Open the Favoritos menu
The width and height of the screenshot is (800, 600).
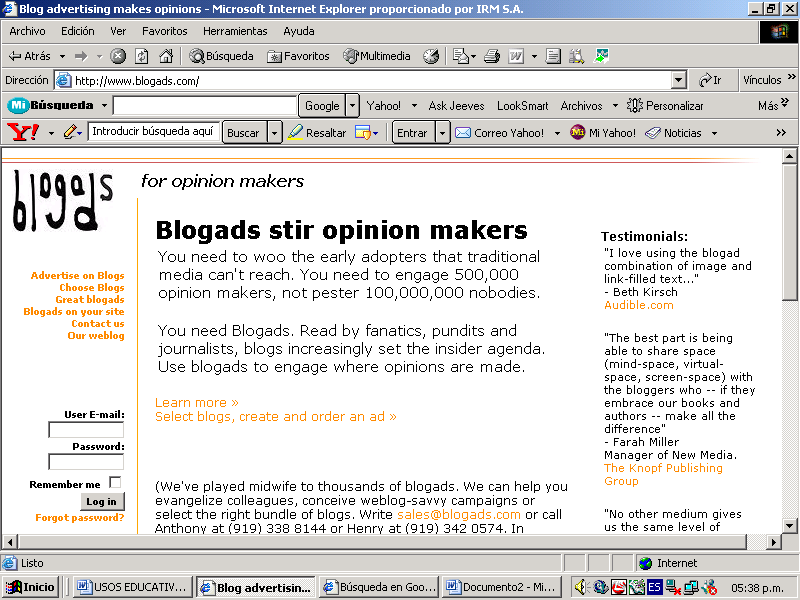[x=164, y=31]
